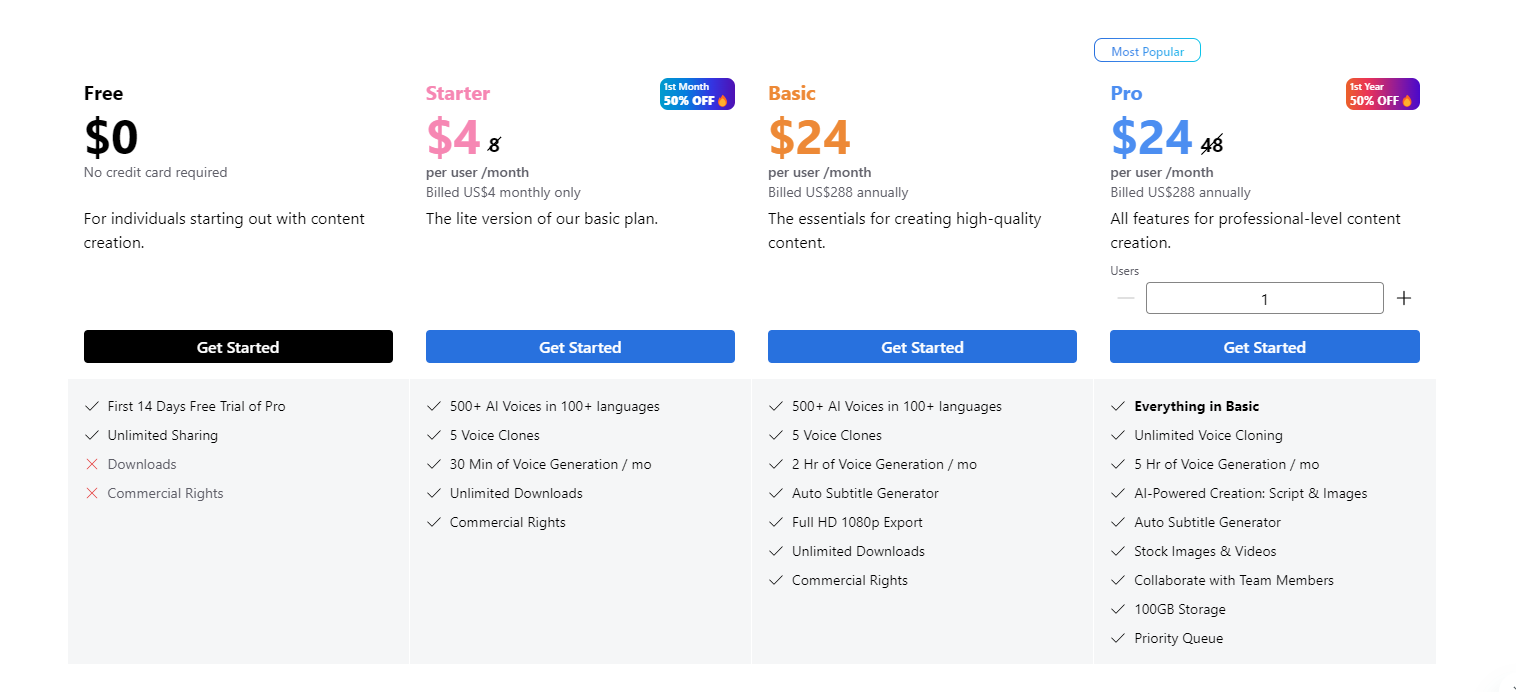Click red X icon beside Commercial Rights
This screenshot has width=1516, height=692.
click(92, 493)
